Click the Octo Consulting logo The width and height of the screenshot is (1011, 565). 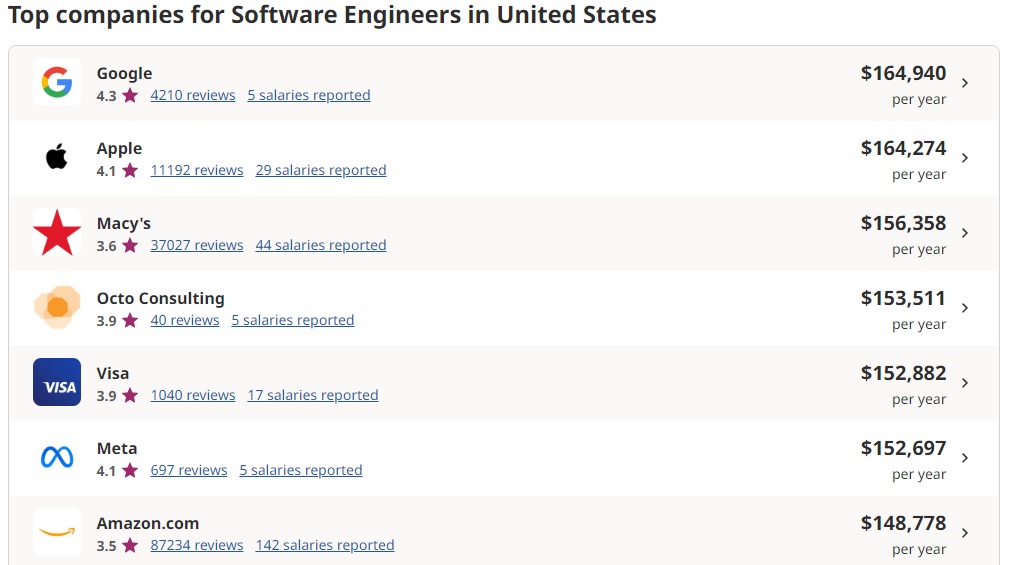(57, 307)
